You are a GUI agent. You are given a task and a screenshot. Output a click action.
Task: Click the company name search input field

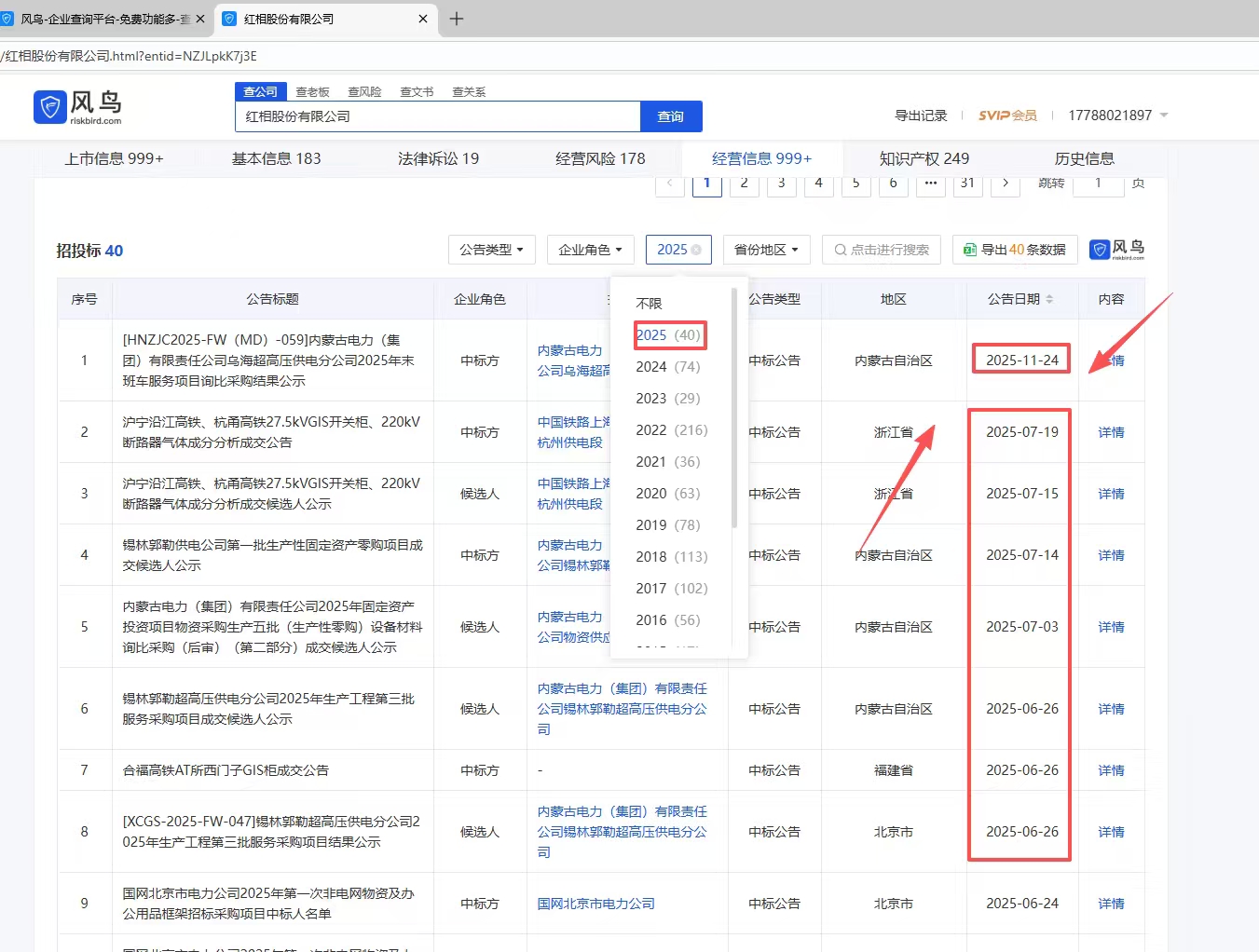(x=438, y=116)
